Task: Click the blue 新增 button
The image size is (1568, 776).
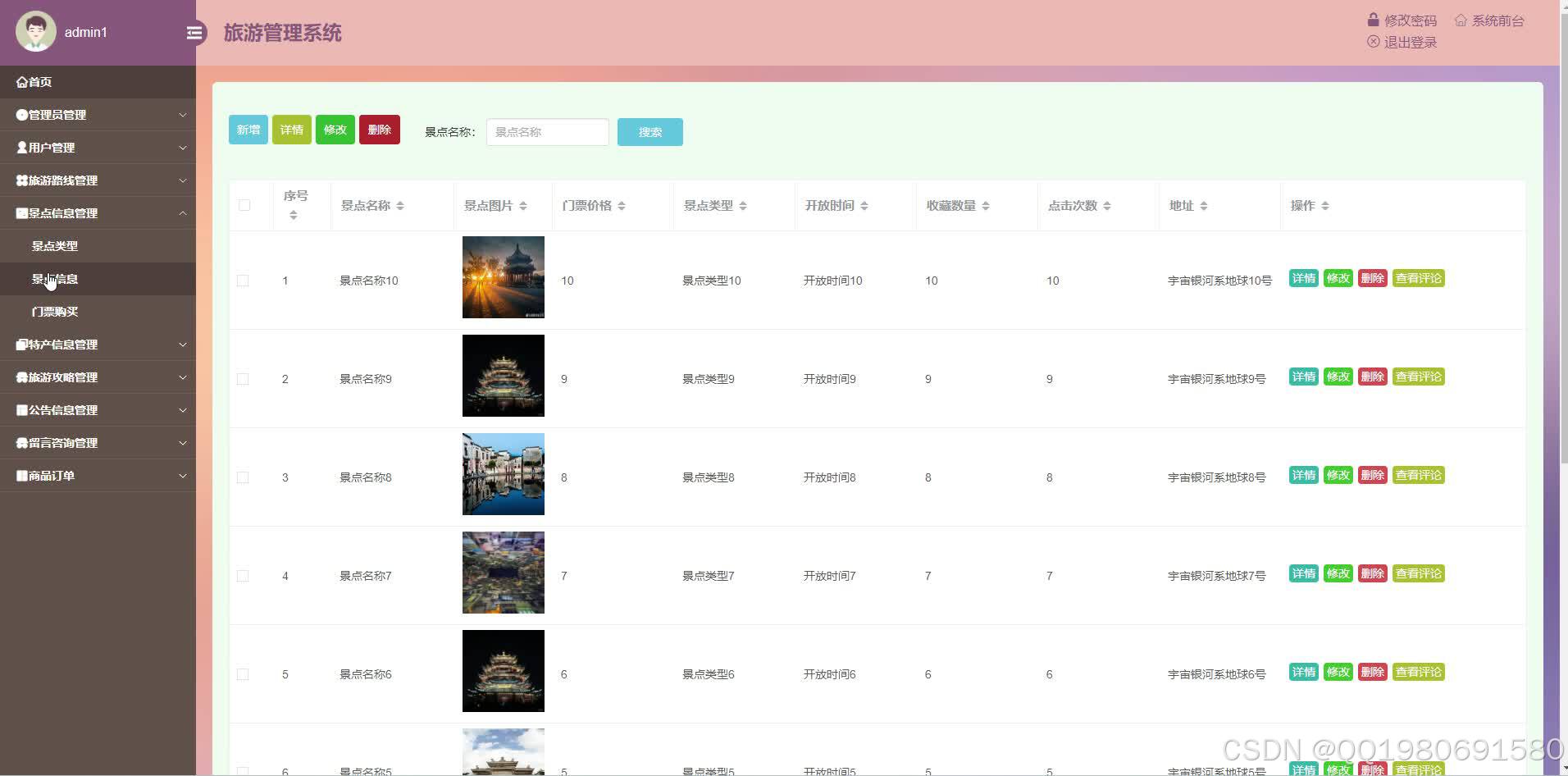Action: 248,130
